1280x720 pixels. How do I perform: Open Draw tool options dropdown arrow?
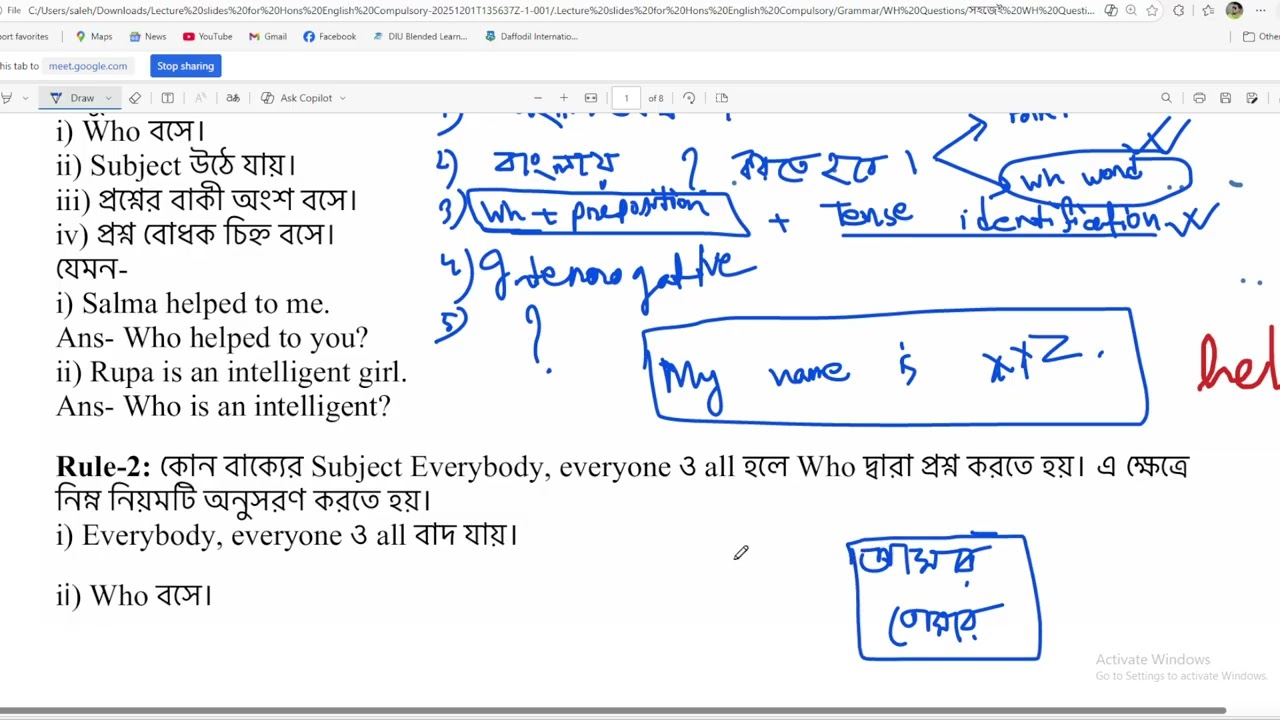click(x=108, y=98)
